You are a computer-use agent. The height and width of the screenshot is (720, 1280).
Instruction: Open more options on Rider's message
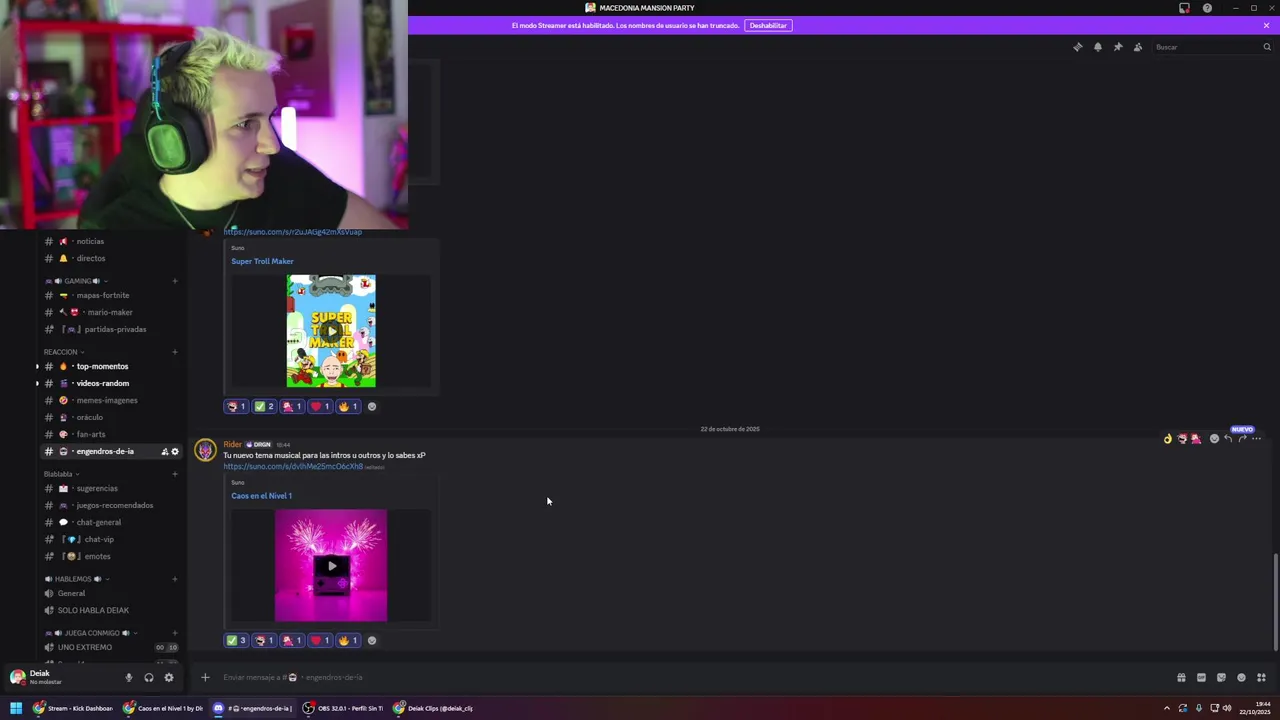[1256, 438]
